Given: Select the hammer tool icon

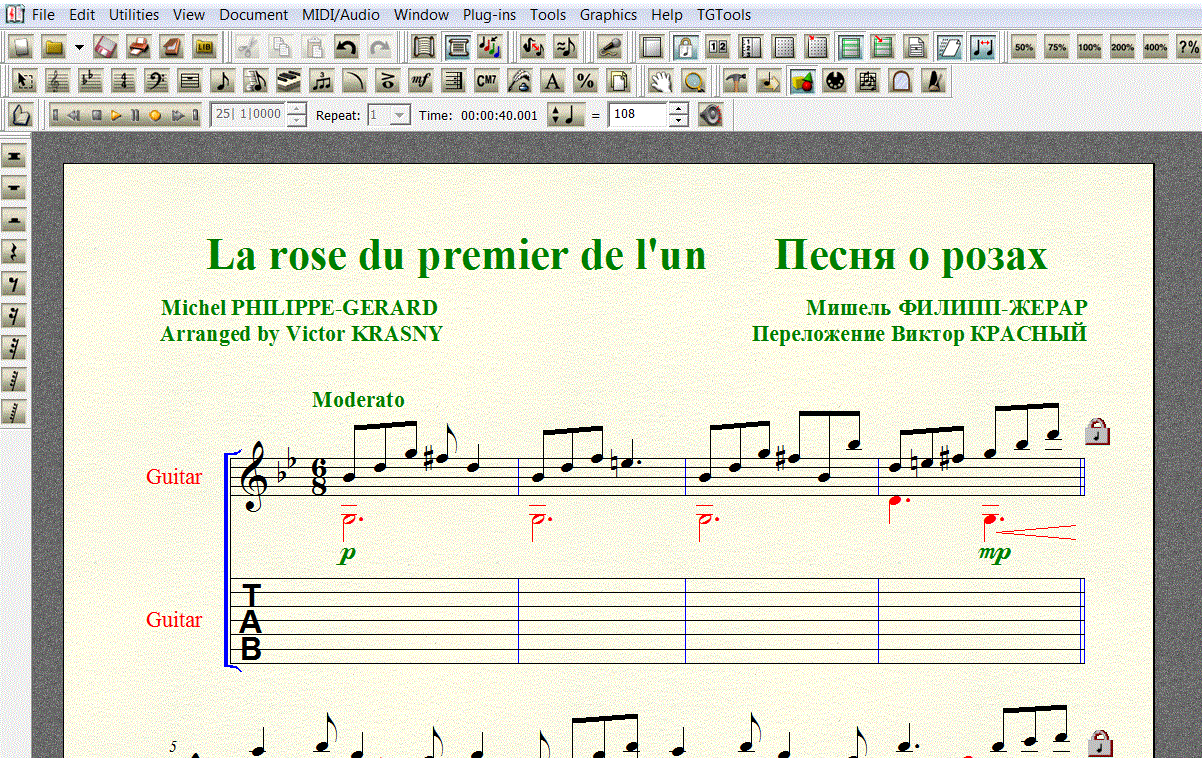Looking at the screenshot, I should click(x=735, y=82).
